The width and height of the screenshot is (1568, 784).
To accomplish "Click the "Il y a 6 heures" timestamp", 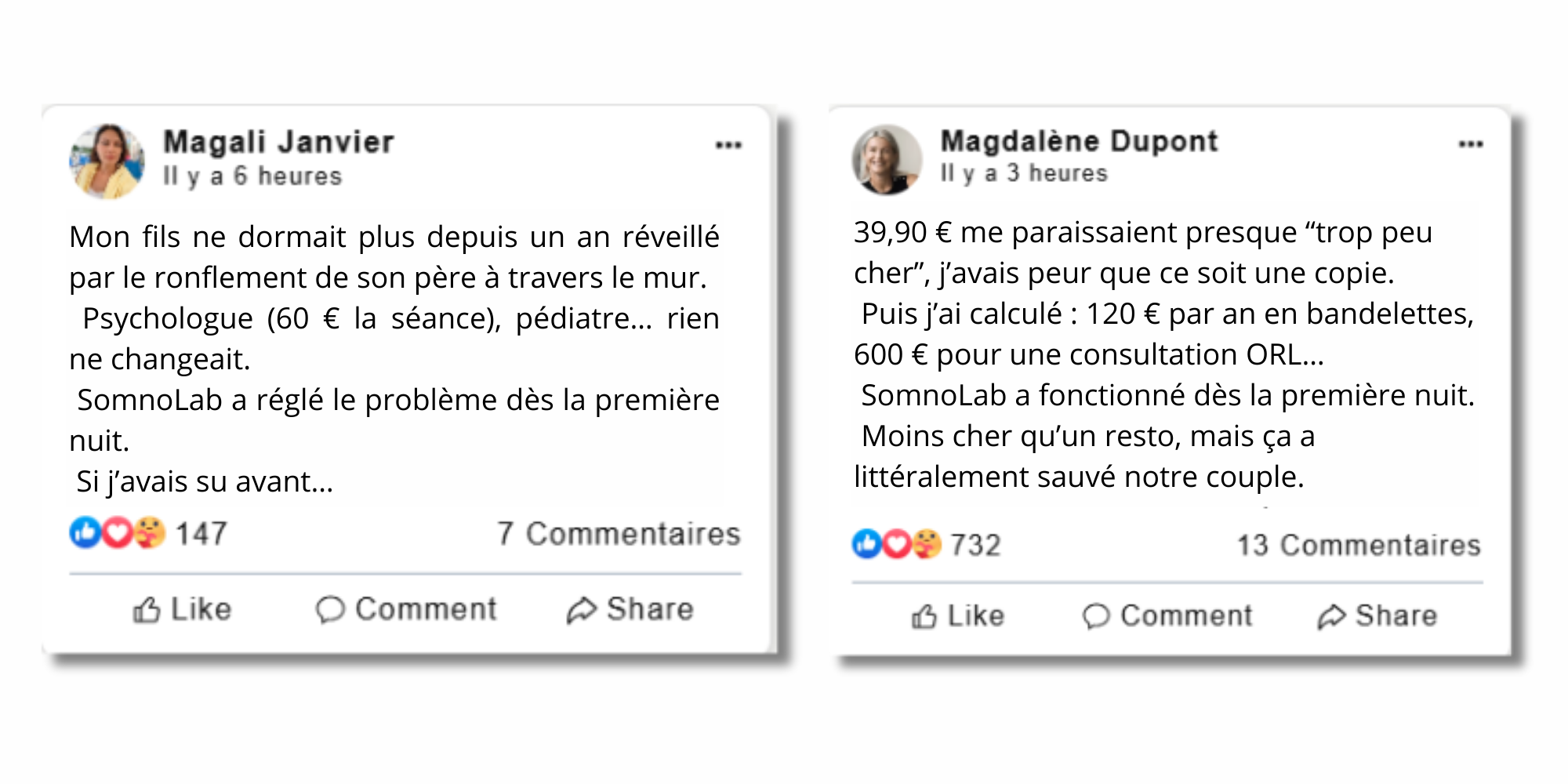I will (252, 176).
